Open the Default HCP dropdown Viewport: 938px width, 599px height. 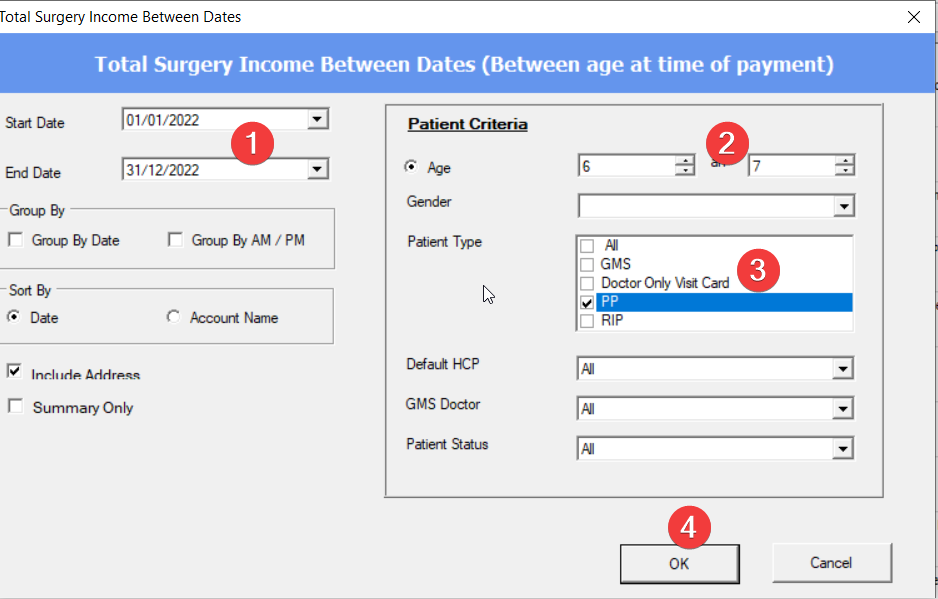[844, 369]
